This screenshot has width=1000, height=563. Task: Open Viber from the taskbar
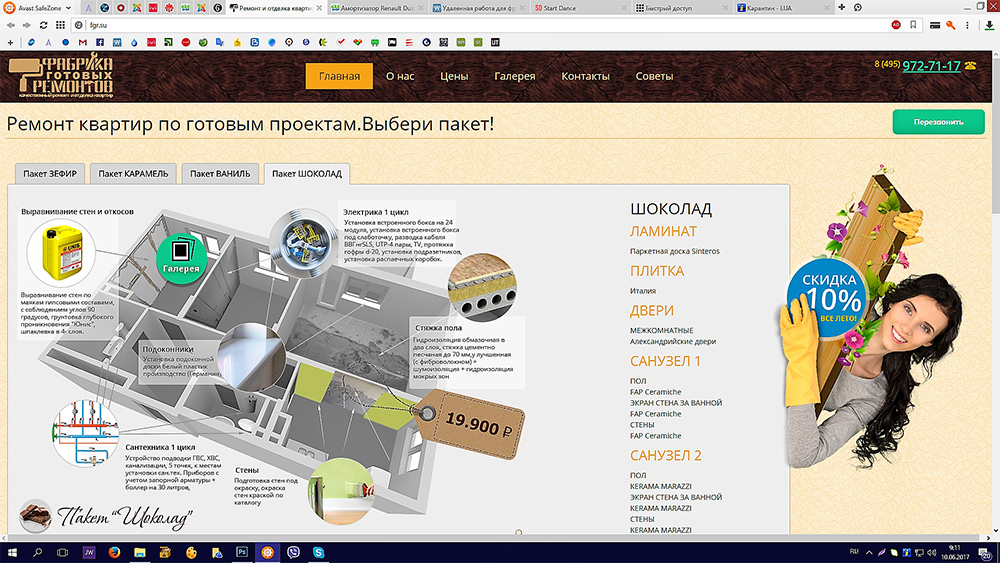[x=292, y=551]
